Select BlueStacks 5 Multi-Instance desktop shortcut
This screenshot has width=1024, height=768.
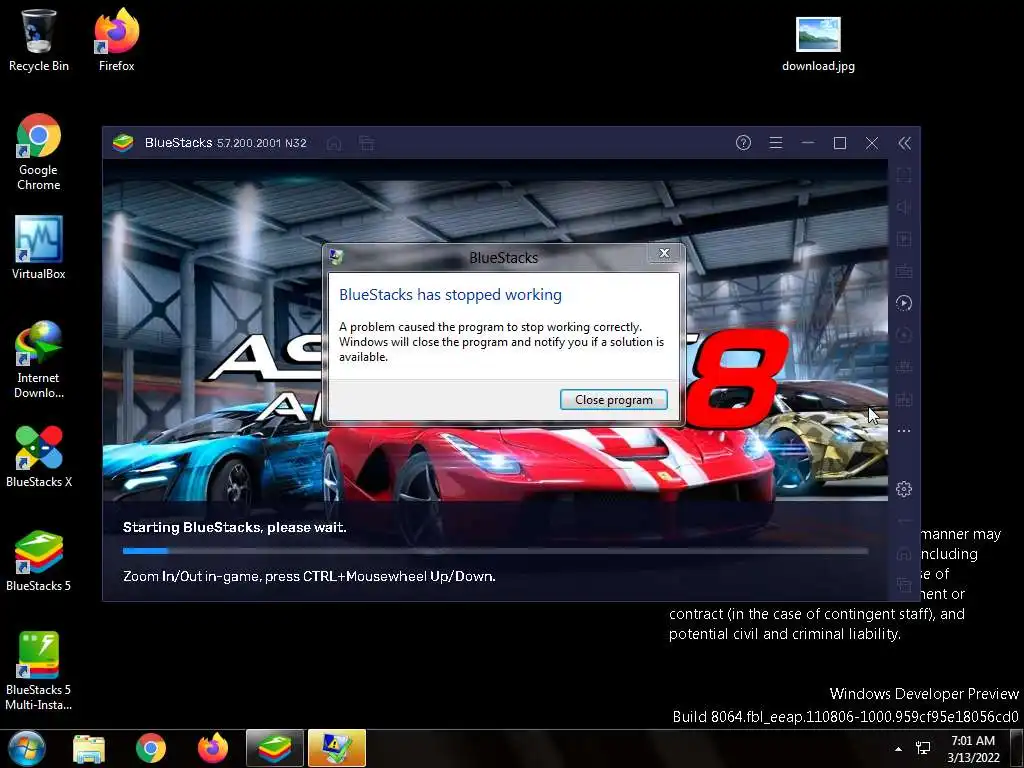pos(39,671)
